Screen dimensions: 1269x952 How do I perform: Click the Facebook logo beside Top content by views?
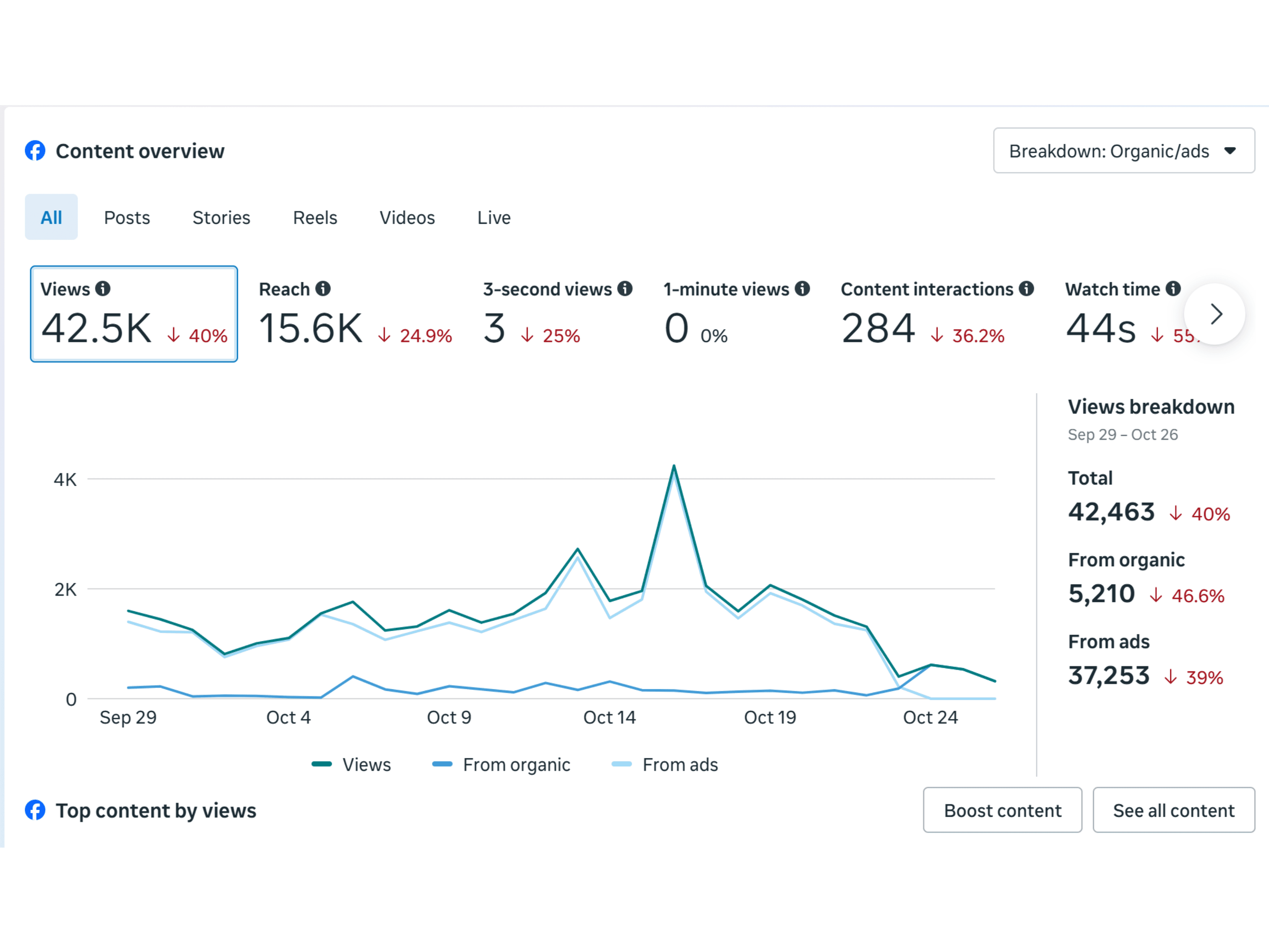pos(35,810)
